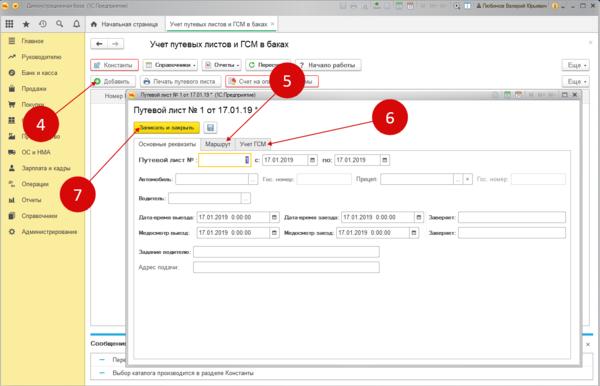Expand the Справочники dropdown
600x386 pixels.
[x=170, y=65]
